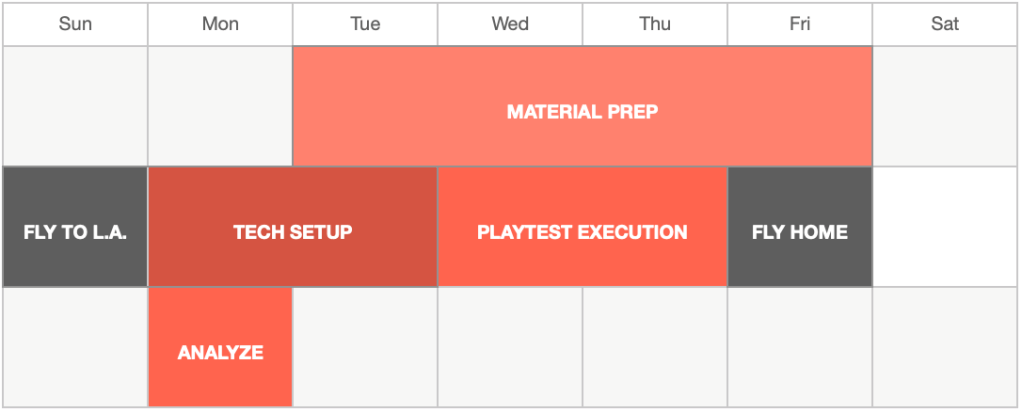
Task: Click the empty Friday cell below Fly Home
Action: [800, 347]
